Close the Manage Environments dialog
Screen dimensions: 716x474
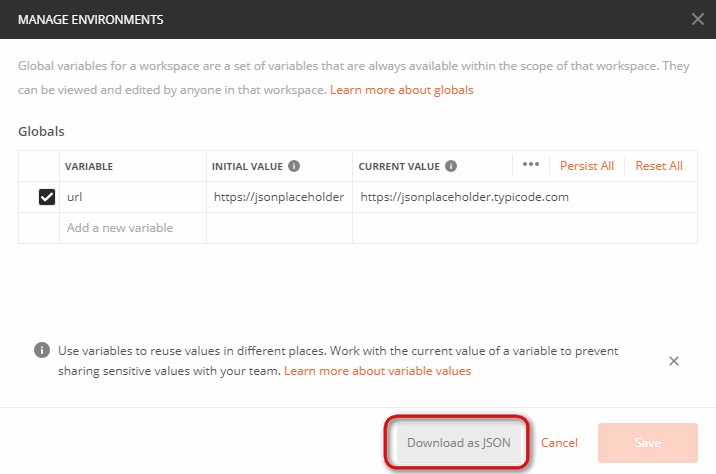pyautogui.click(x=697, y=19)
